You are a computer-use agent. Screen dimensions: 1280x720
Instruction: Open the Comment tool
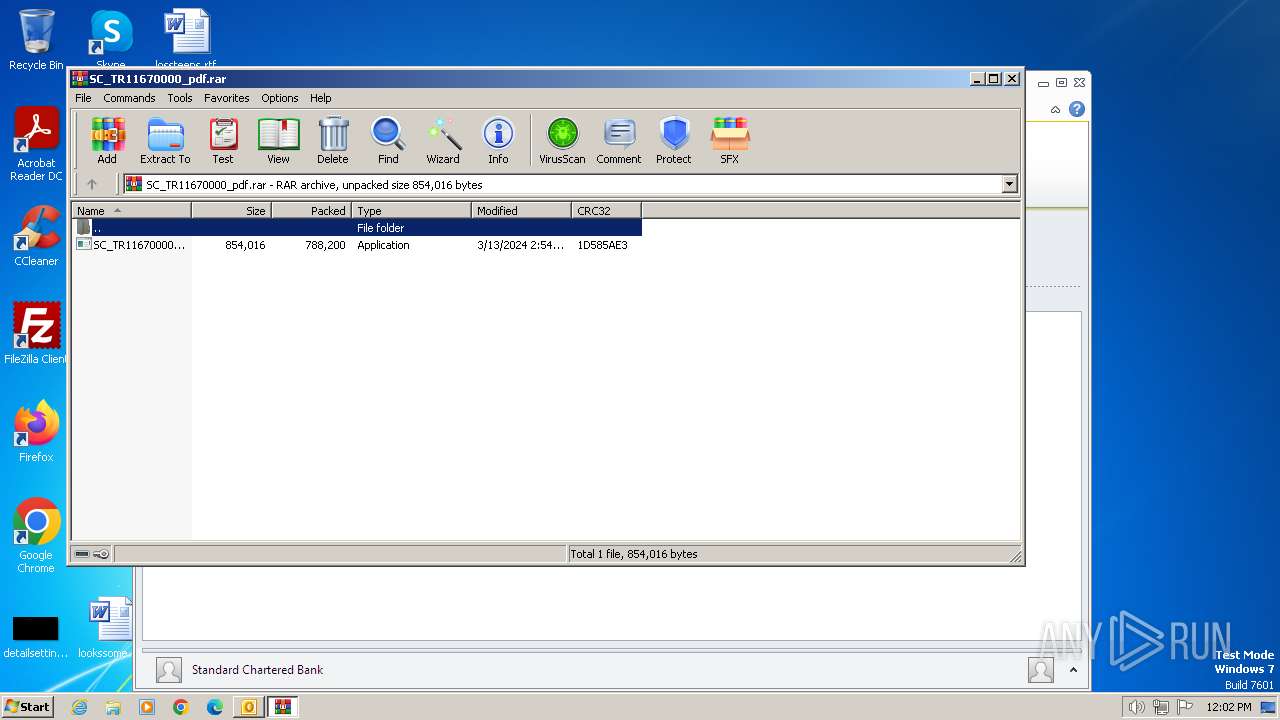(619, 141)
